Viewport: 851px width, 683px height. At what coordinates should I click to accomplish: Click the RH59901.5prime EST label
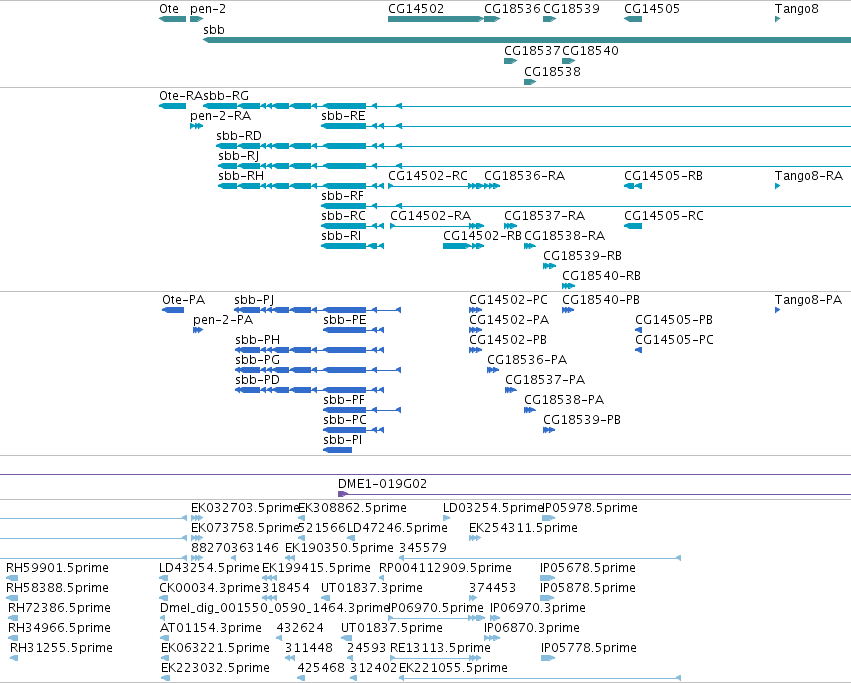coord(58,568)
